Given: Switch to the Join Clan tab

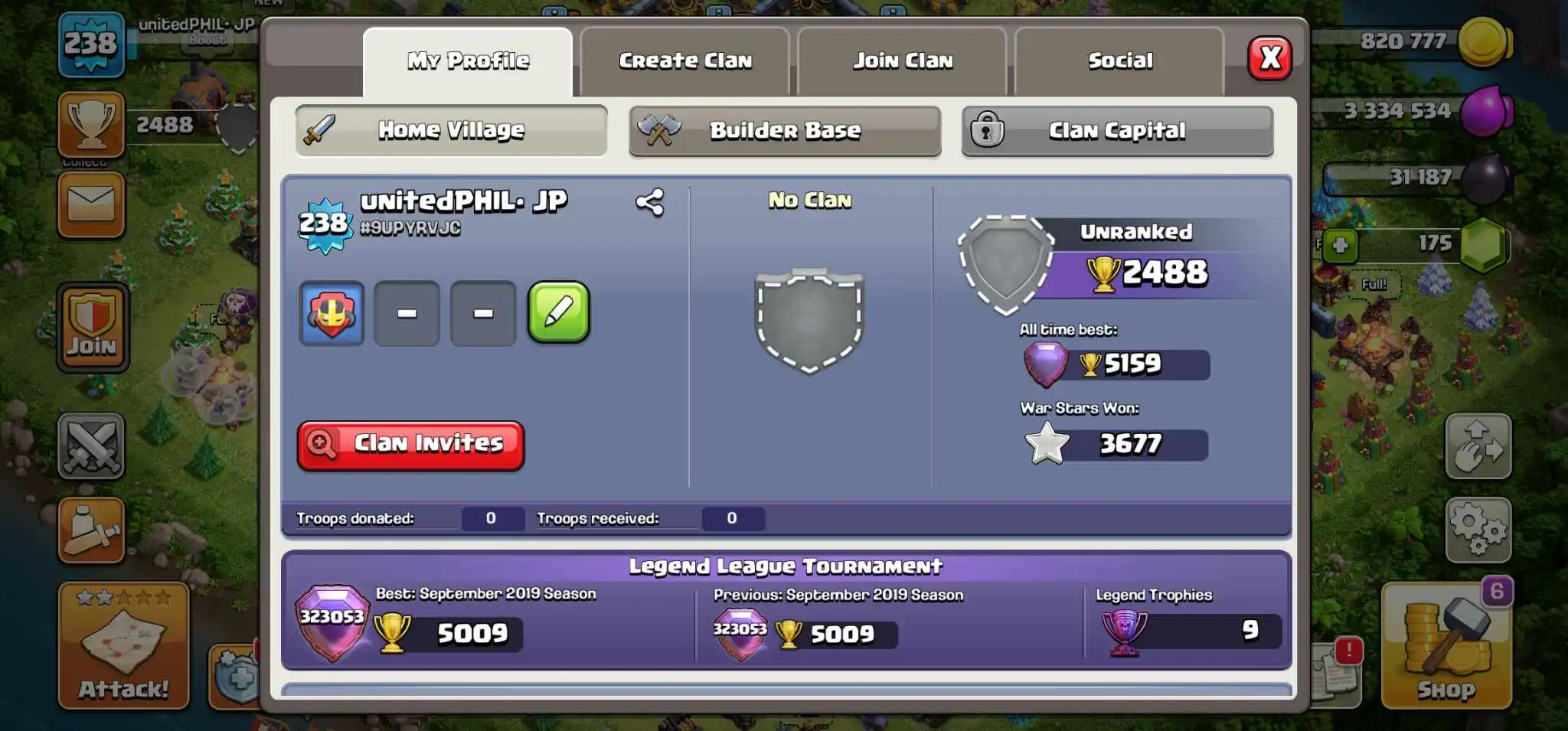Looking at the screenshot, I should coord(903,61).
